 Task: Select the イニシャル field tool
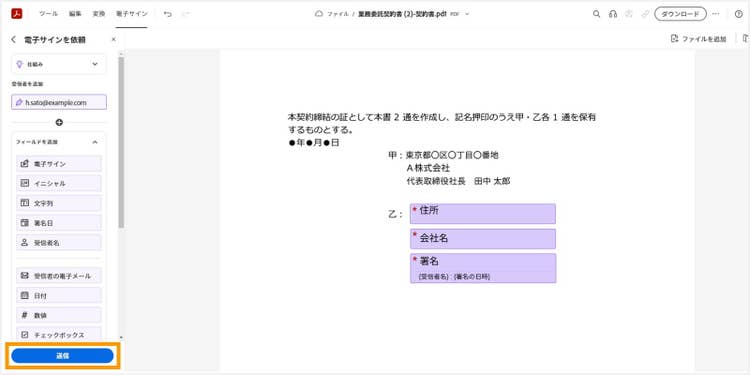59,183
